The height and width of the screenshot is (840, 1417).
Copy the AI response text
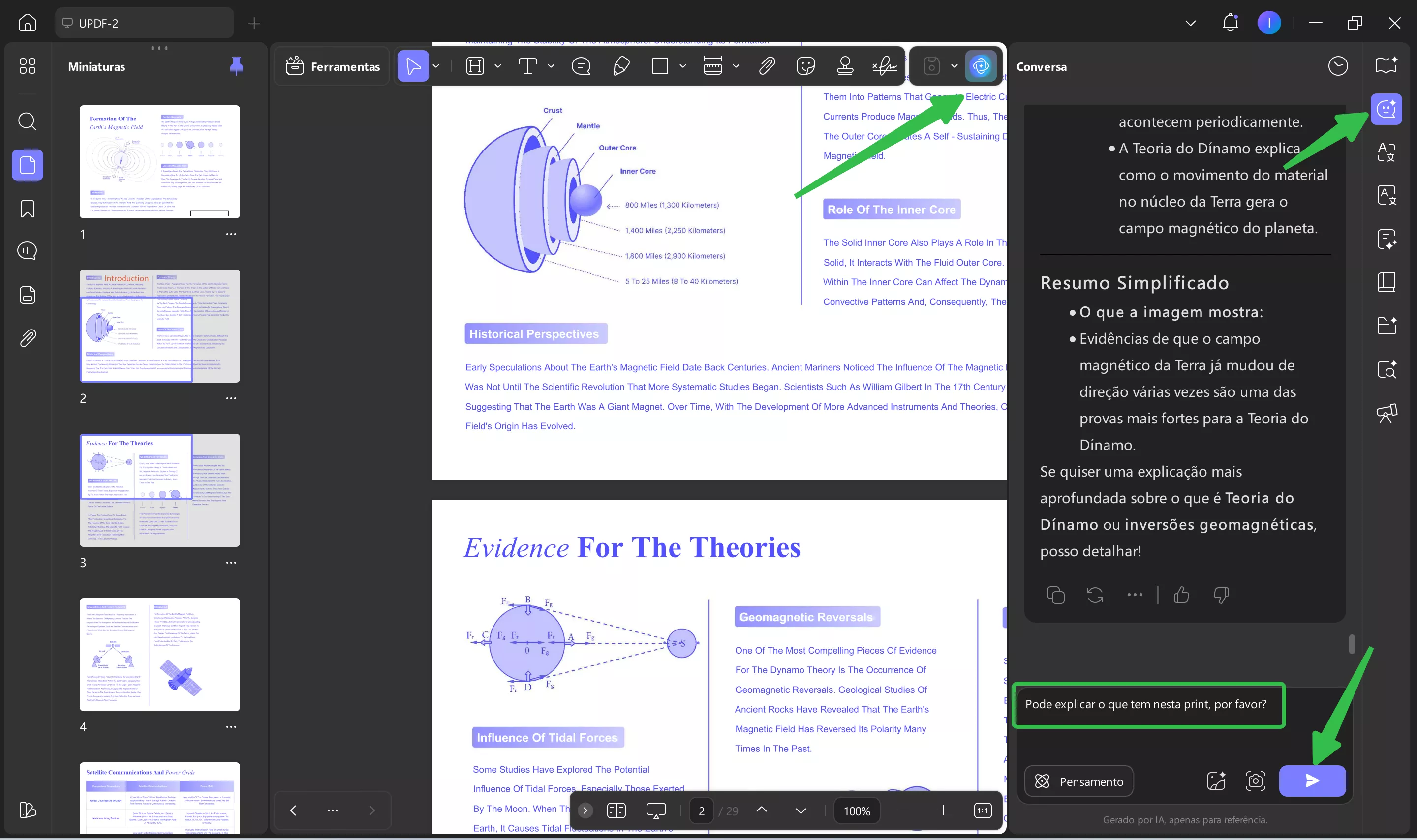[1055, 595]
